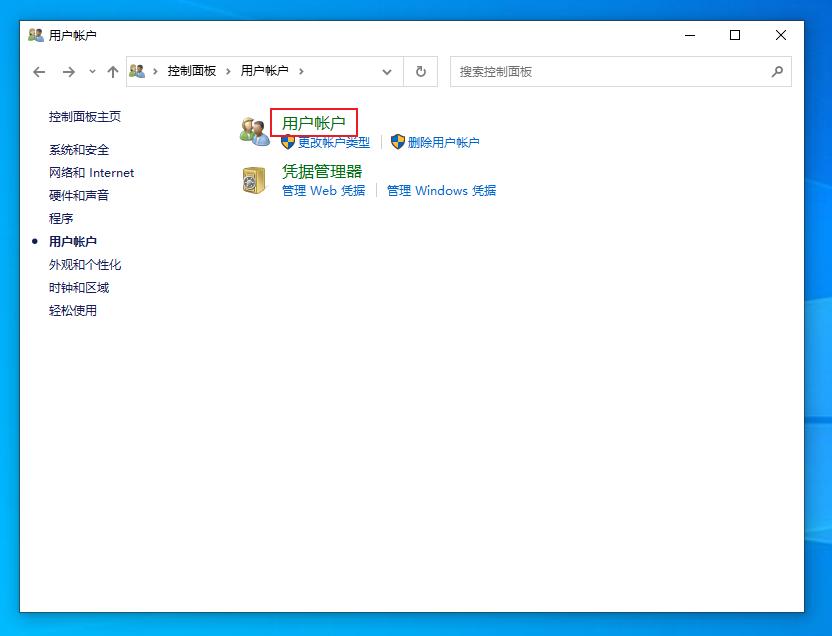Select 用户帐户 in left sidebar
Image resolution: width=832 pixels, height=636 pixels.
[x=73, y=242]
